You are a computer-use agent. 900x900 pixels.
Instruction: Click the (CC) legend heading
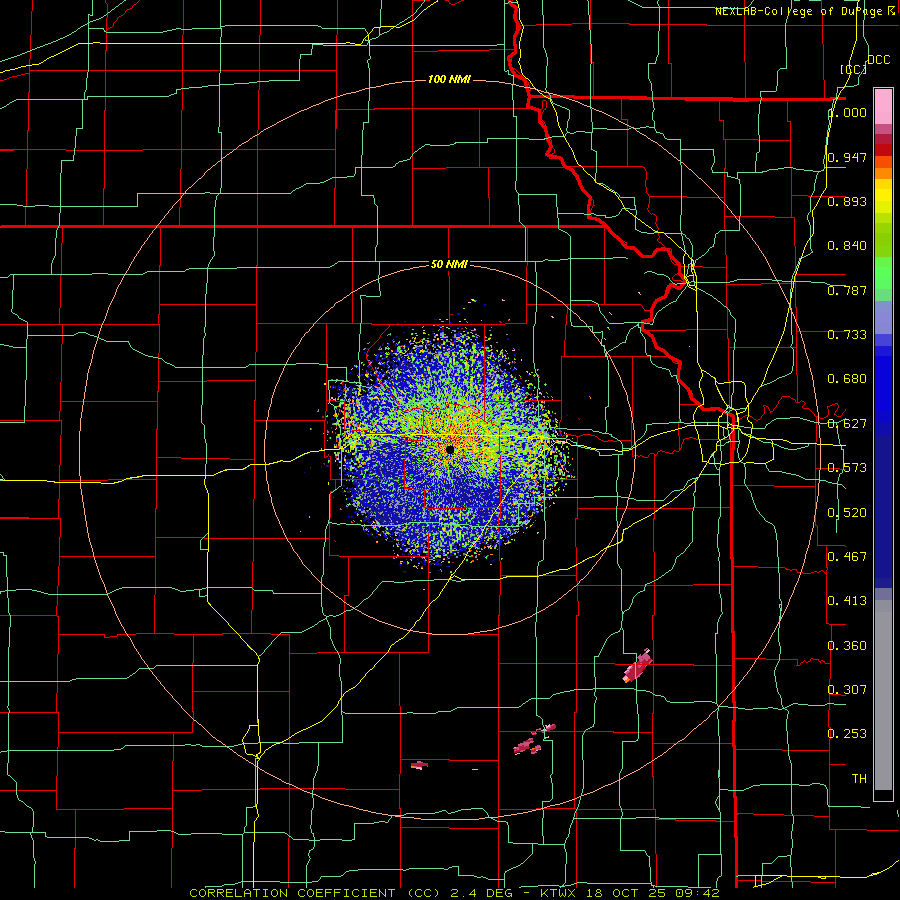(x=854, y=69)
